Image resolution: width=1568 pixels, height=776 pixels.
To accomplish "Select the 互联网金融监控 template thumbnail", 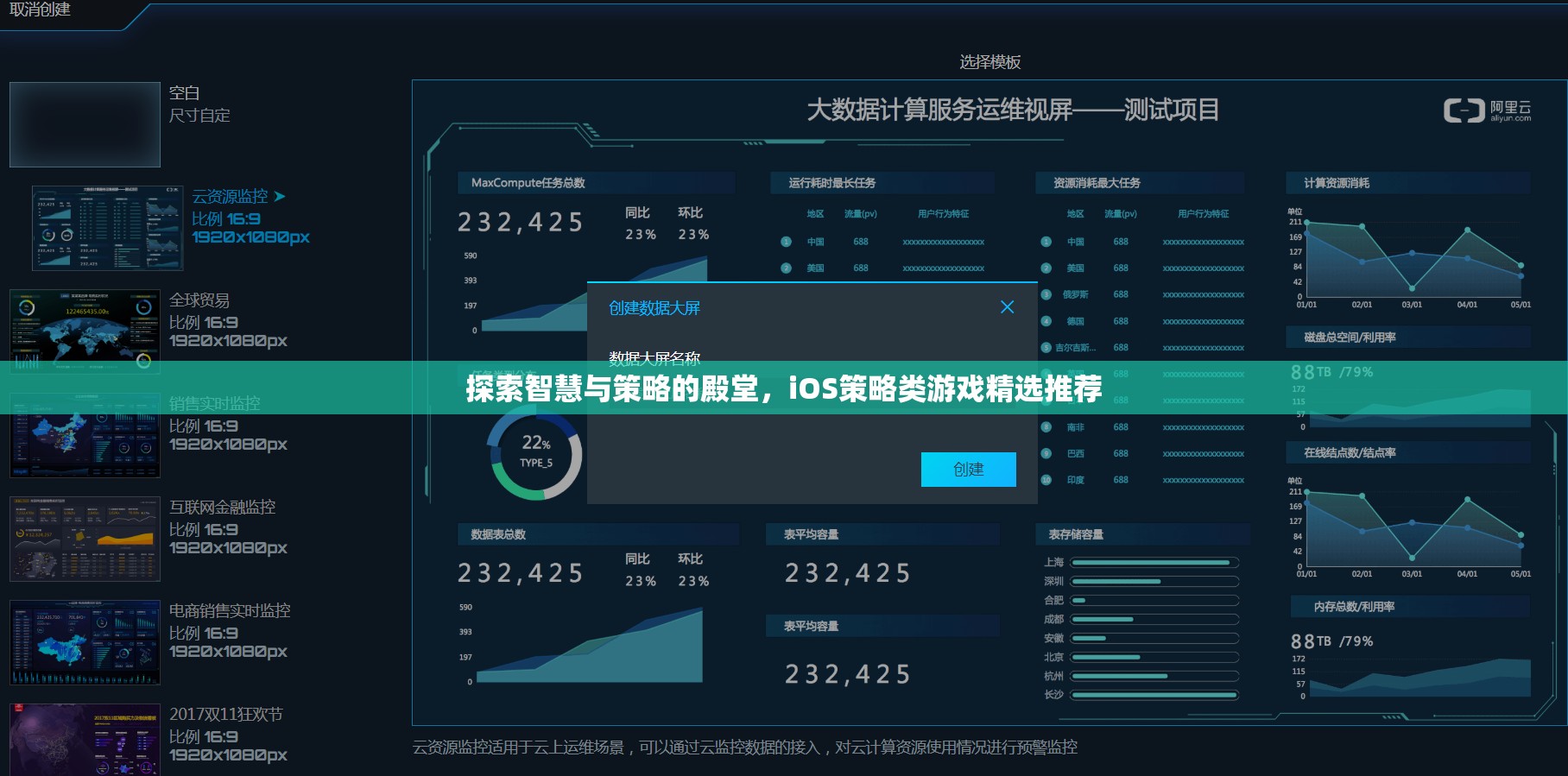I will pyautogui.click(x=85, y=539).
